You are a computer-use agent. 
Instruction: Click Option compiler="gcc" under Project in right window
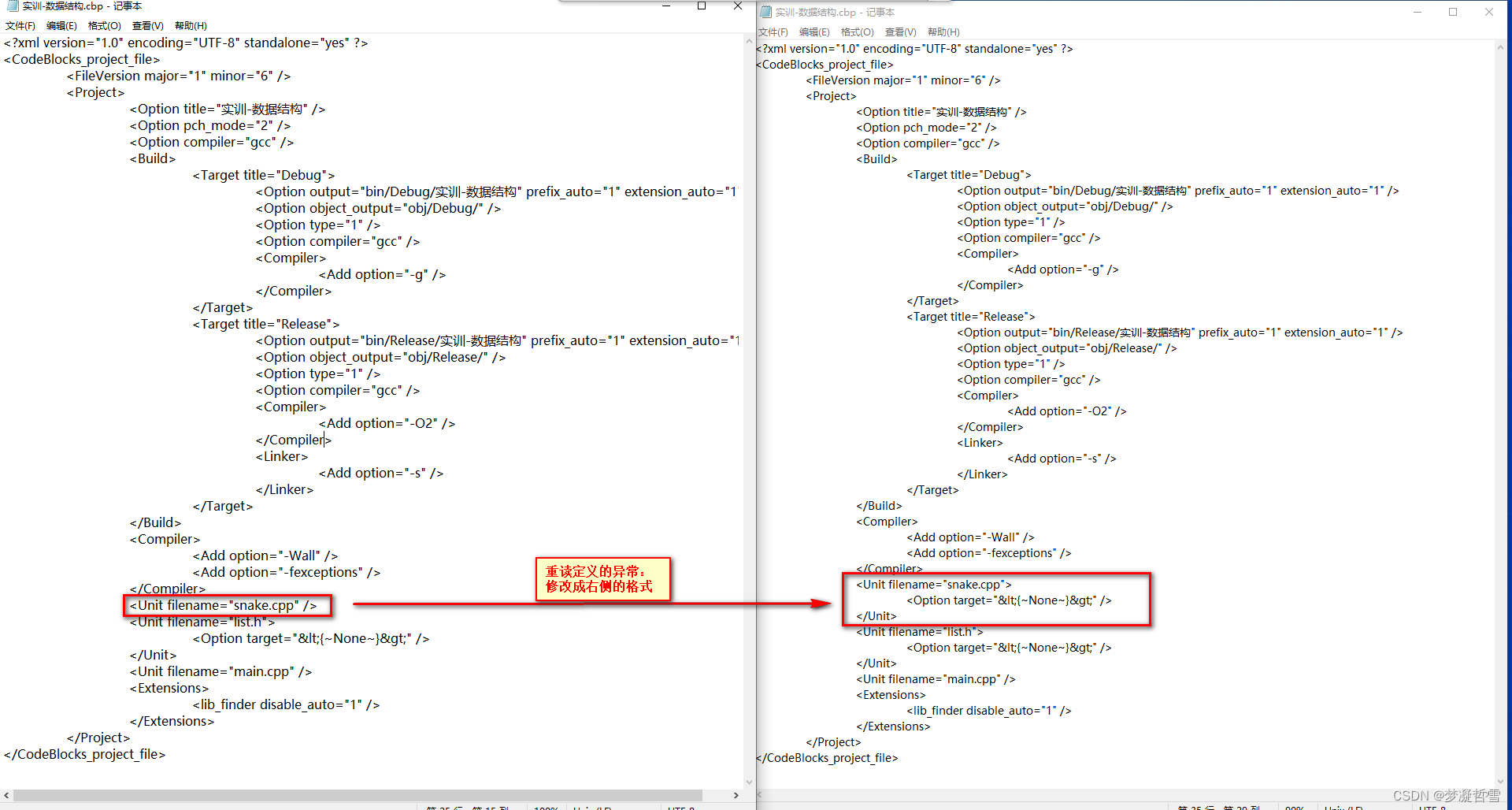pyautogui.click(x=928, y=143)
